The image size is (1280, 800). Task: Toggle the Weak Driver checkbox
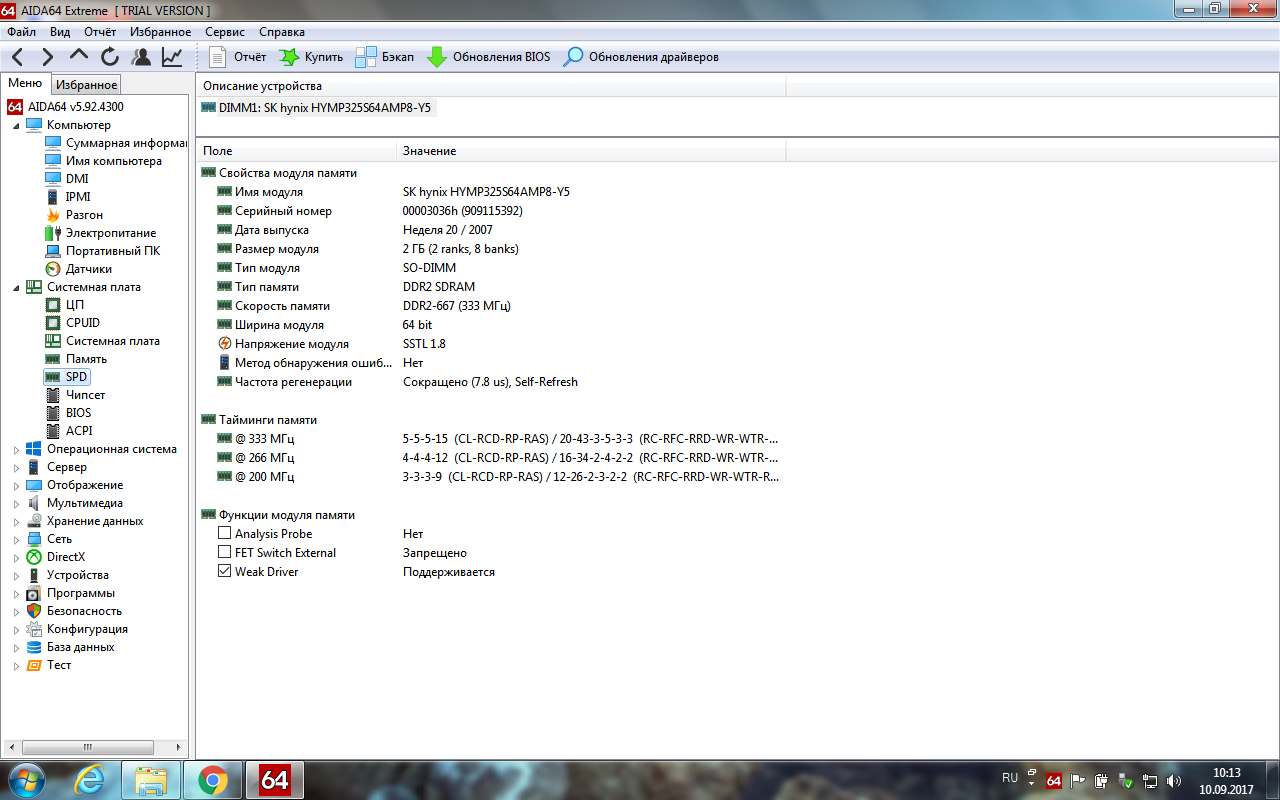pyautogui.click(x=224, y=572)
